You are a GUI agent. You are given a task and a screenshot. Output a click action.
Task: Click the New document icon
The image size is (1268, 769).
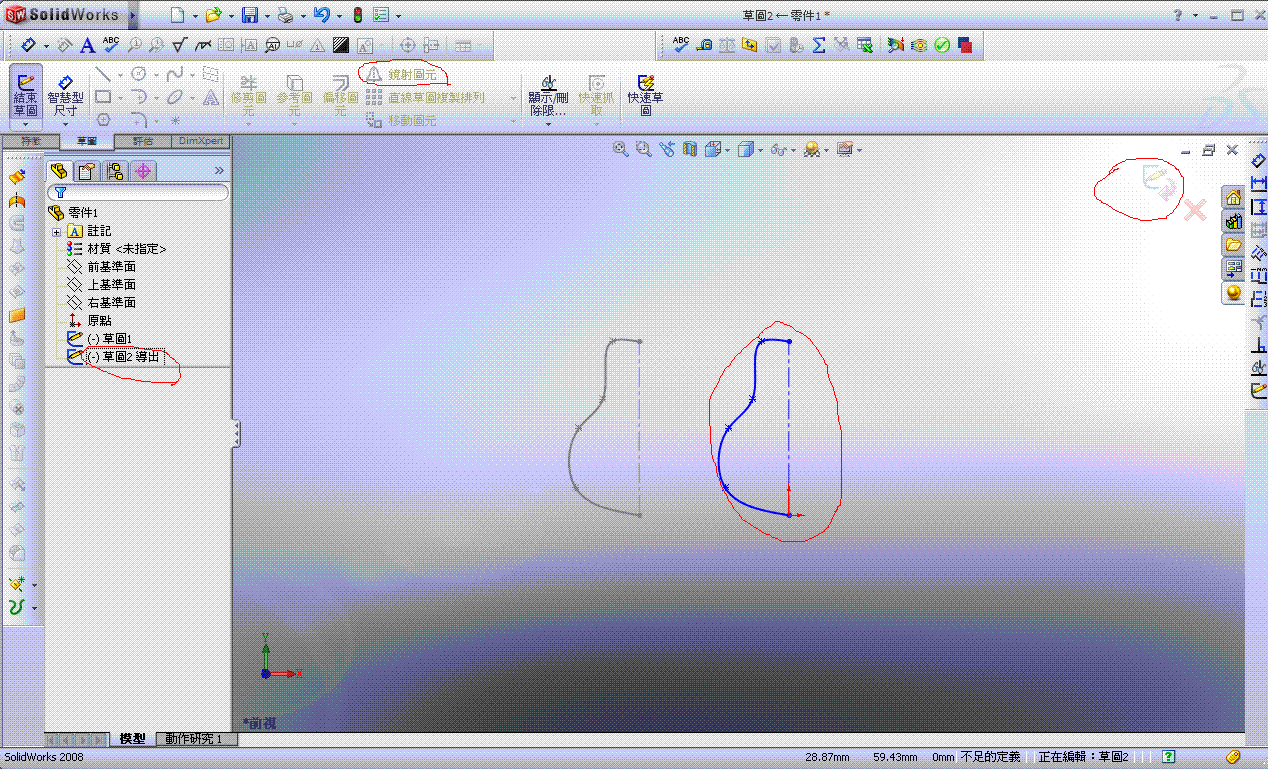point(177,15)
